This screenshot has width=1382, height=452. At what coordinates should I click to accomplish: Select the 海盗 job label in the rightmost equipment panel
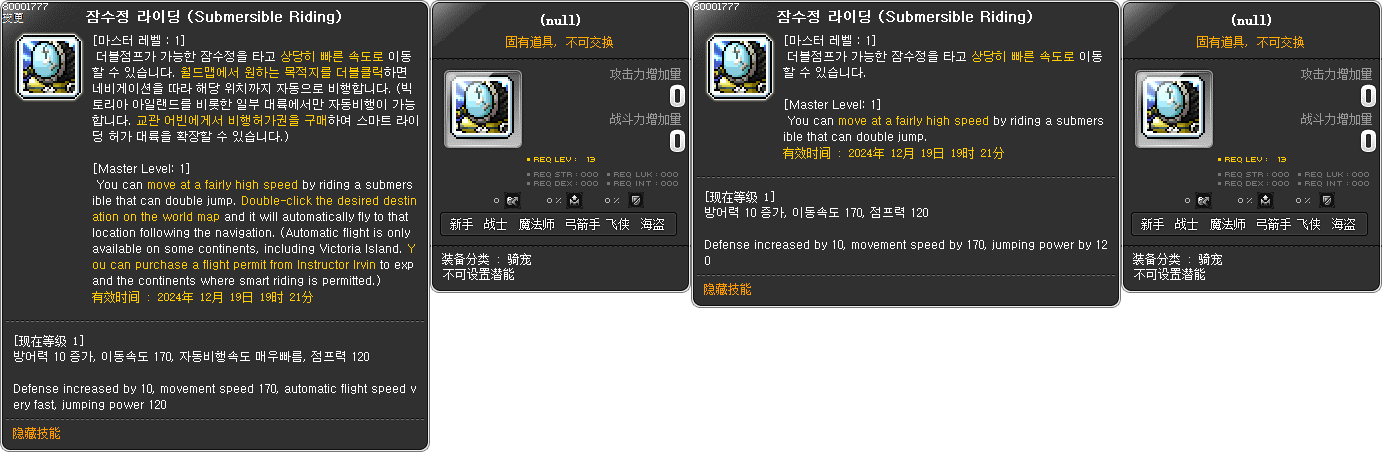[x=1344, y=224]
